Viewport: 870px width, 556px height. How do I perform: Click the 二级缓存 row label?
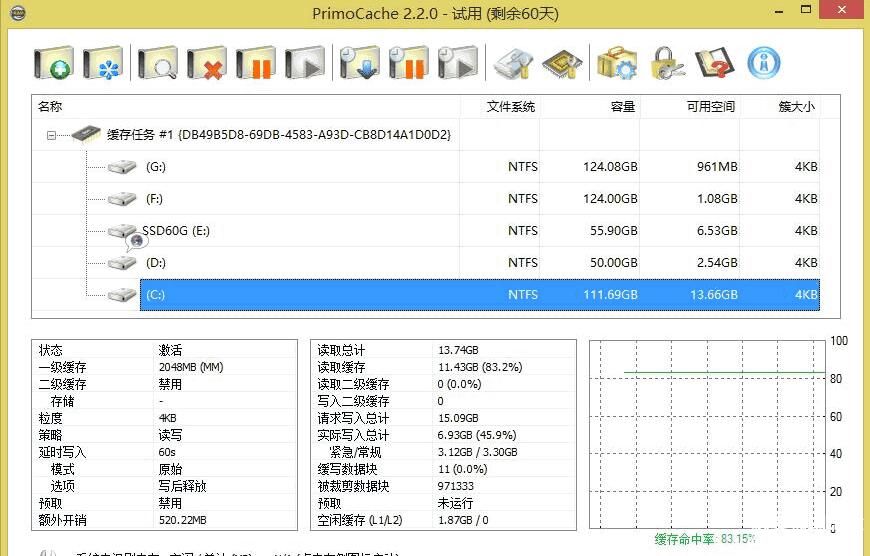(x=62, y=384)
